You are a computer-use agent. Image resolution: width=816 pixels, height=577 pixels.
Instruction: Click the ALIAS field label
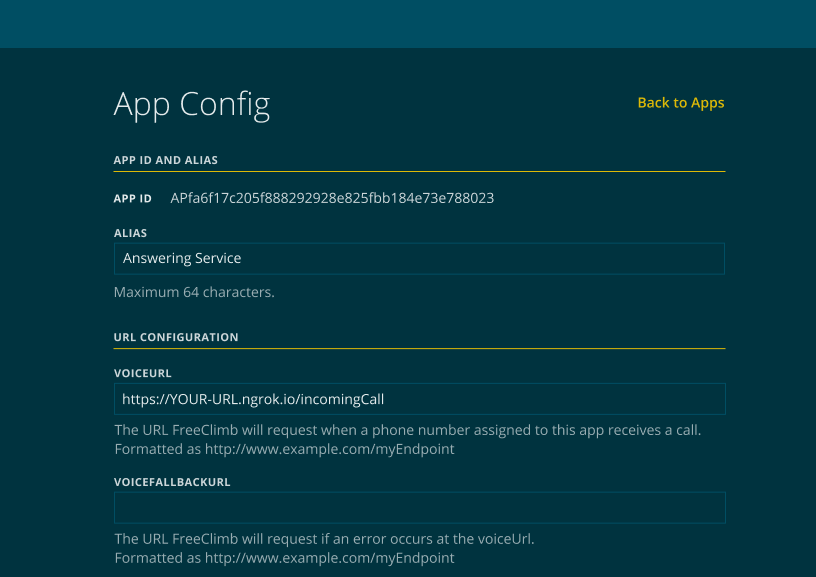point(130,233)
